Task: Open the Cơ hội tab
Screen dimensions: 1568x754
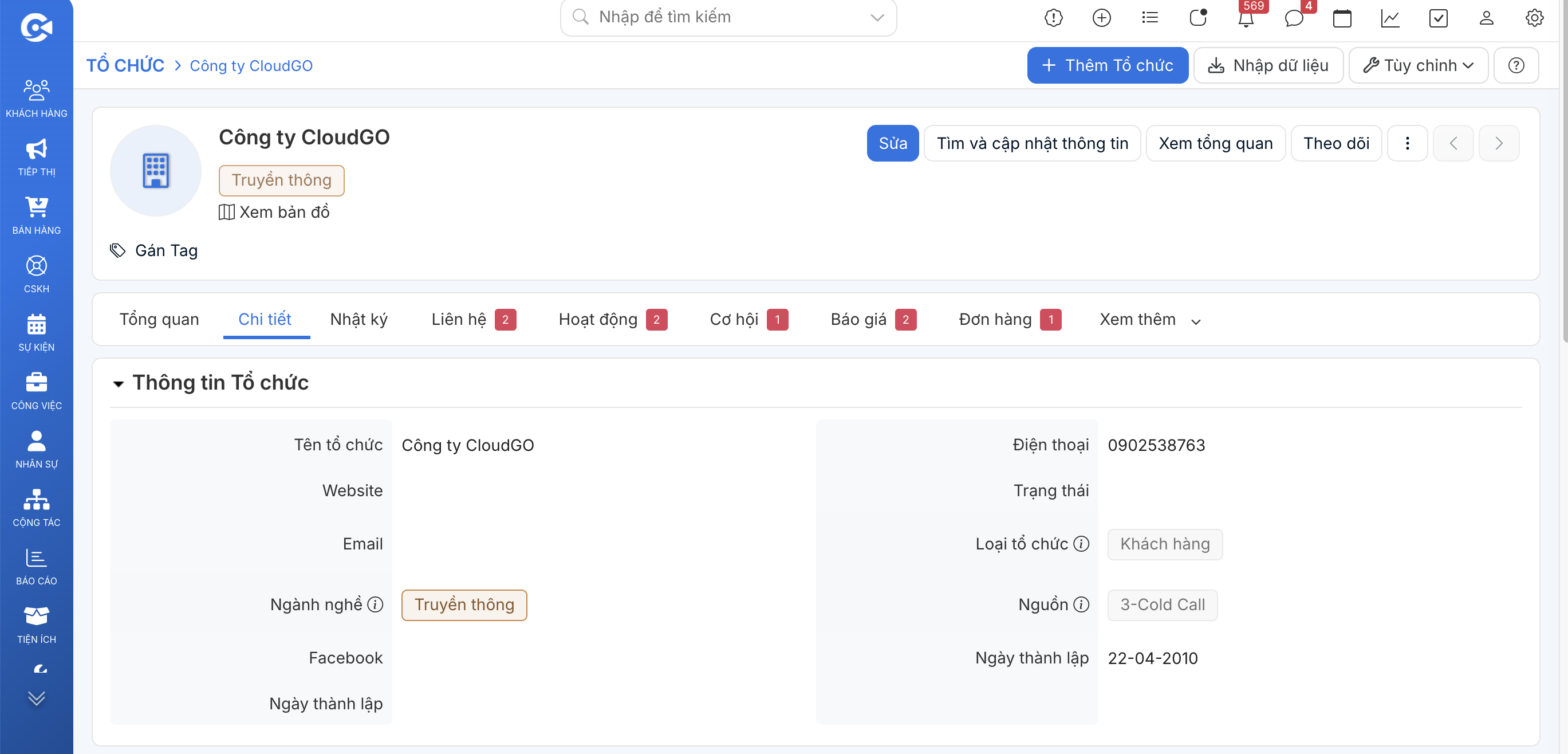Action: click(x=748, y=319)
